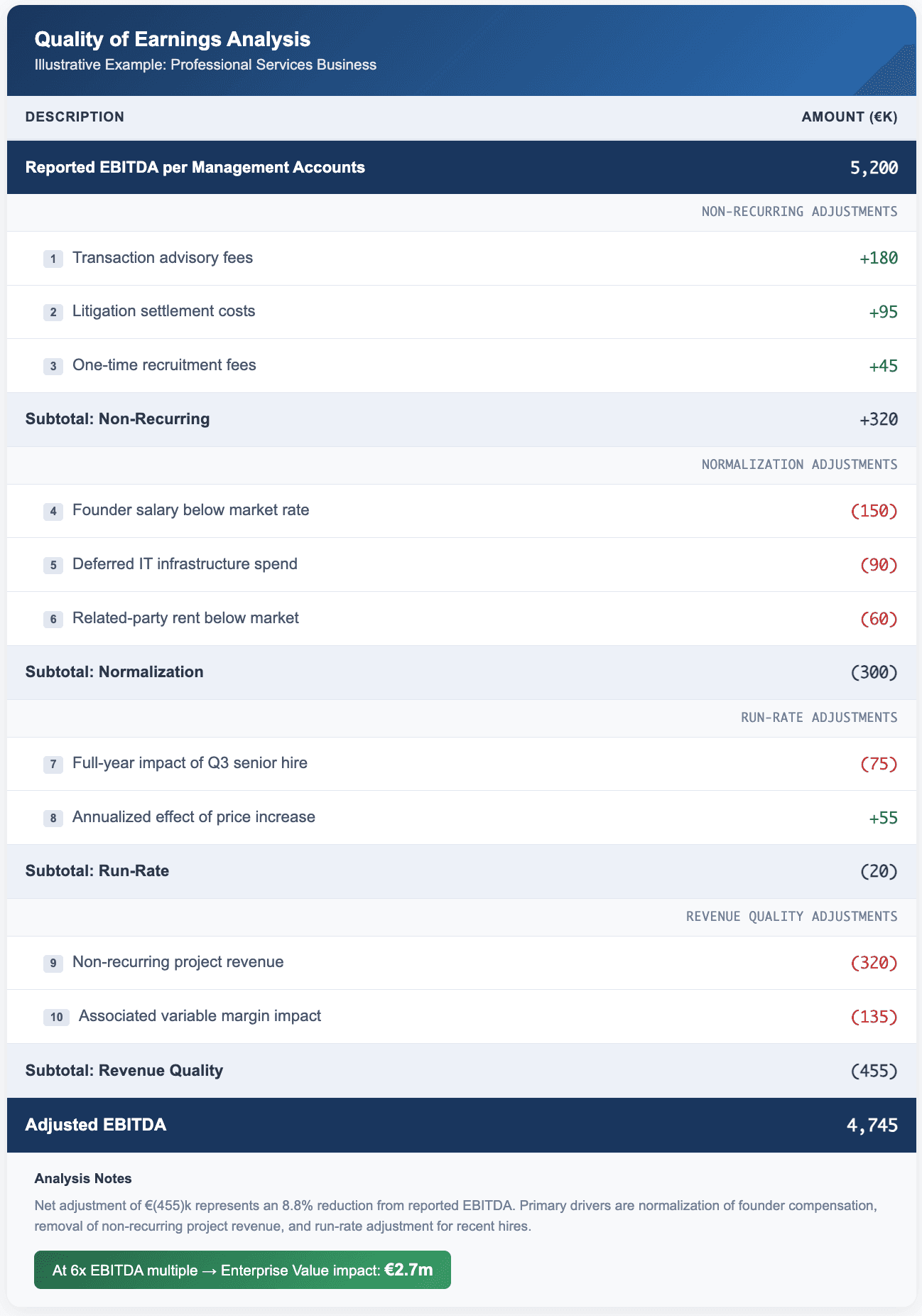The height and width of the screenshot is (1316, 922).
Task: Click badge 10 next to Associated variable margin
Action: [x=56, y=1017]
